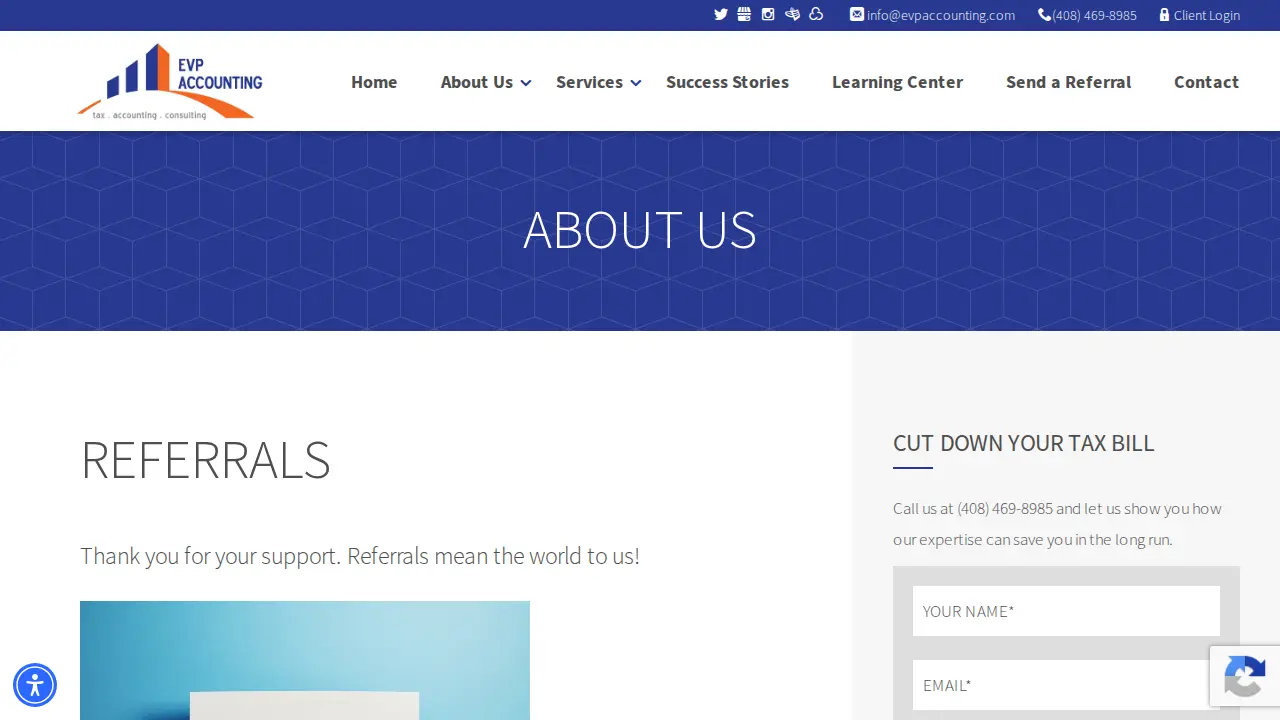This screenshot has height=720, width=1280.
Task: Expand the Services dropdown chevron
Action: [636, 83]
